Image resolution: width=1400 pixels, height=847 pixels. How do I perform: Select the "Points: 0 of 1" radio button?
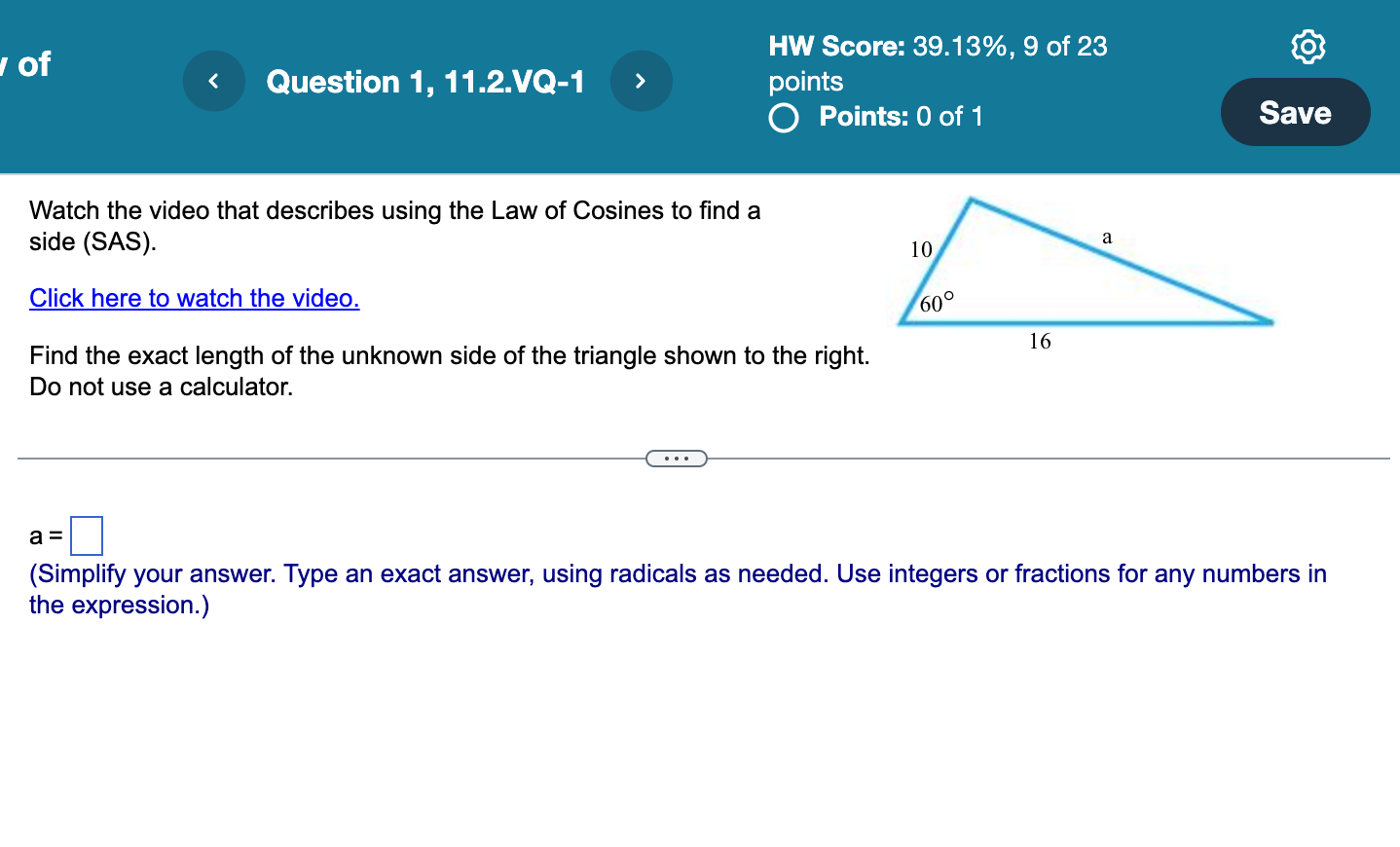click(783, 118)
